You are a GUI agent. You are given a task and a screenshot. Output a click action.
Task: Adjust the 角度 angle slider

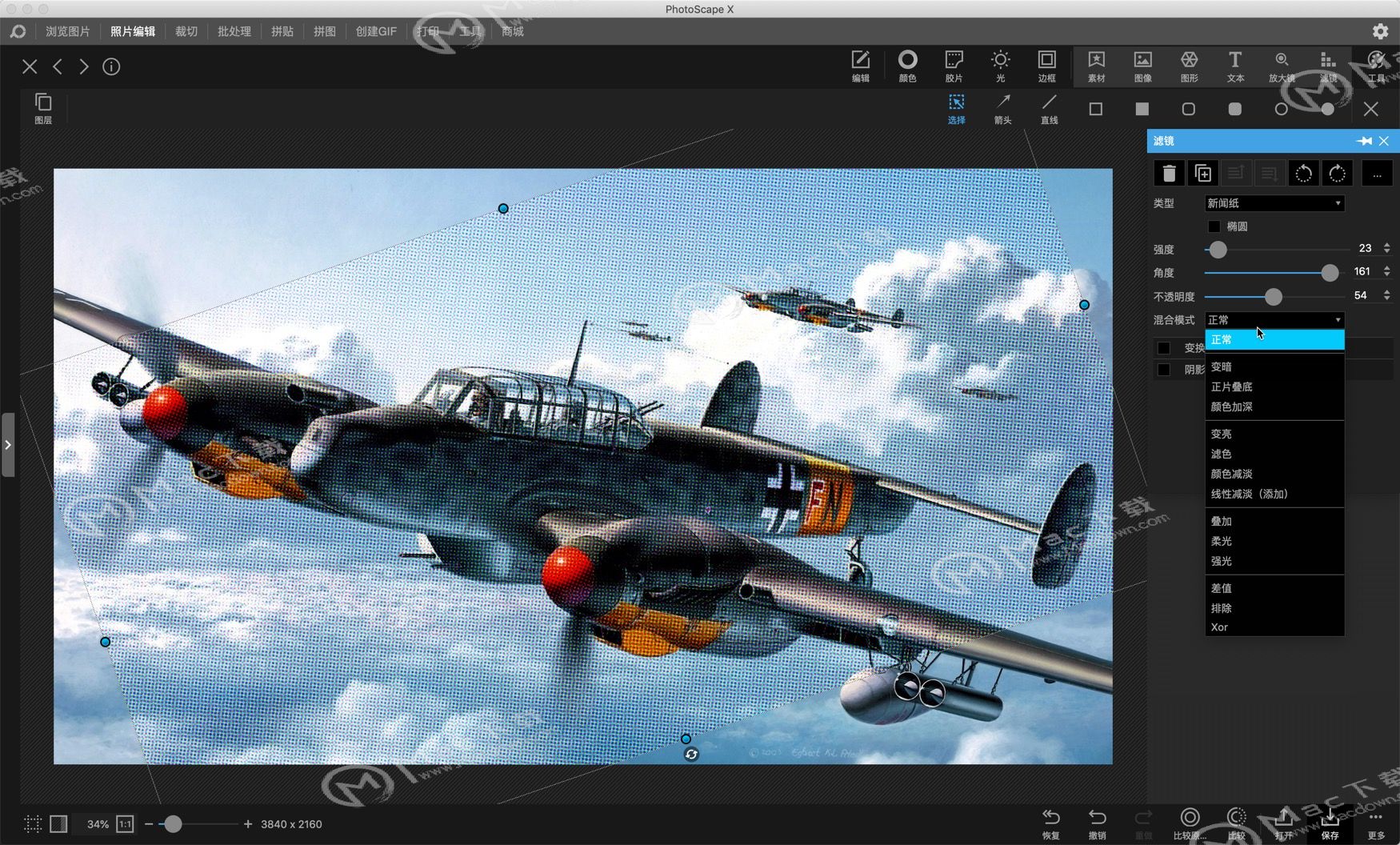[1329, 273]
